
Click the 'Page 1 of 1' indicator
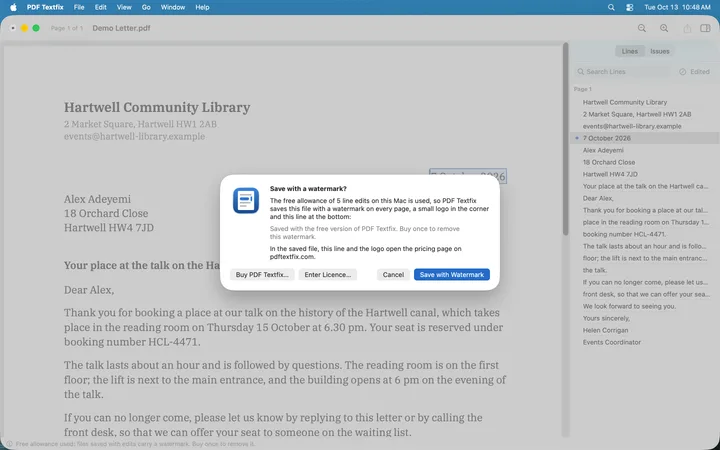click(67, 28)
